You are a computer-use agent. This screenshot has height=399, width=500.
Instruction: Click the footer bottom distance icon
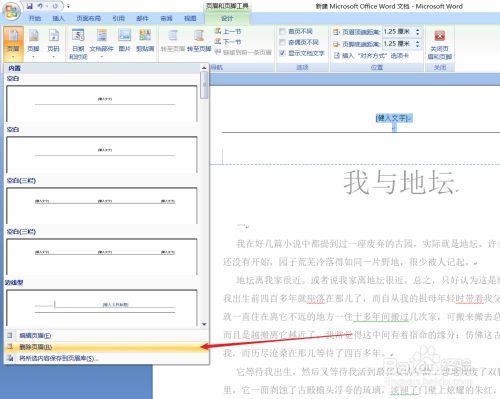(336, 44)
